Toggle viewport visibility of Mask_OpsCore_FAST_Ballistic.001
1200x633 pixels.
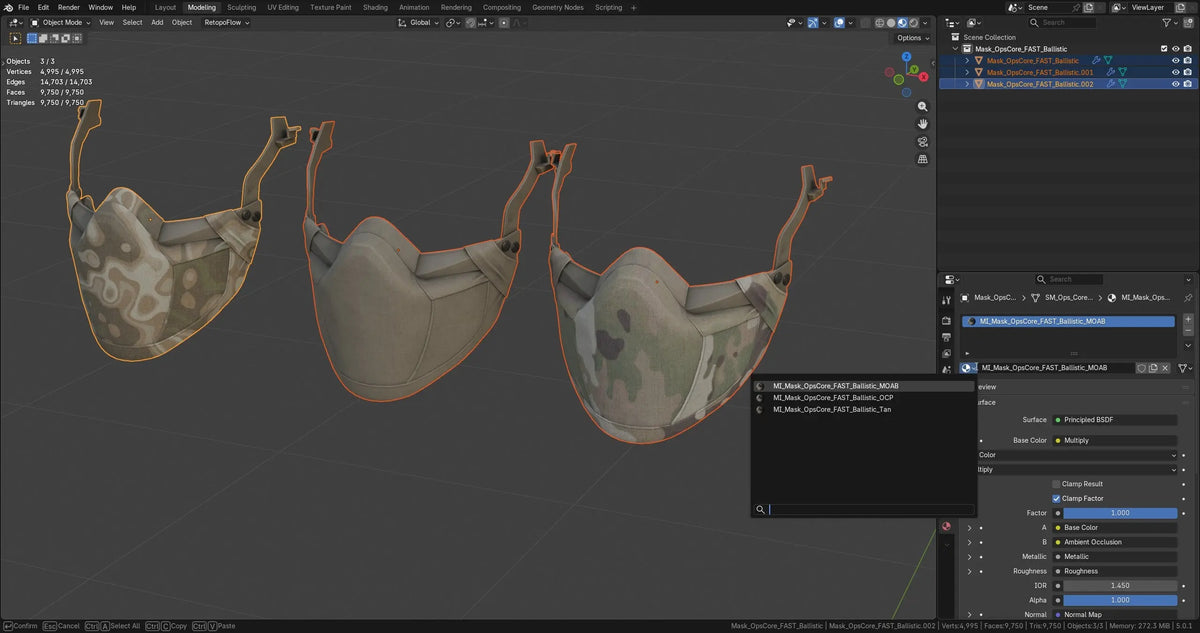(x=1175, y=72)
